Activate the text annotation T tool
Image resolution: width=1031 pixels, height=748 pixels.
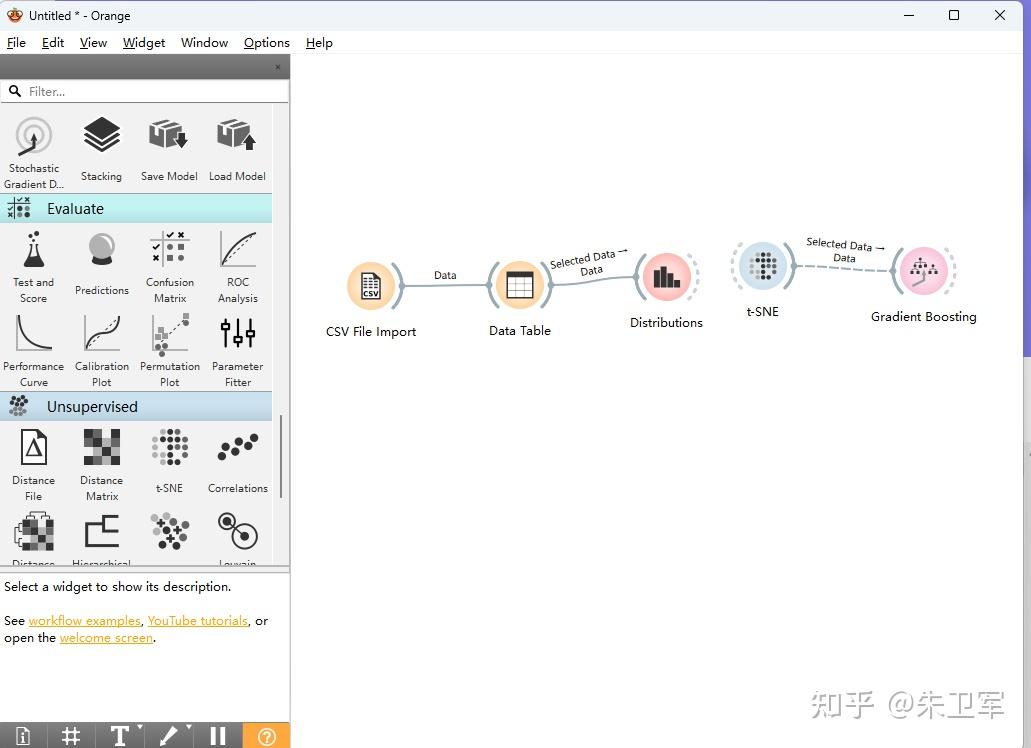pyautogui.click(x=120, y=736)
